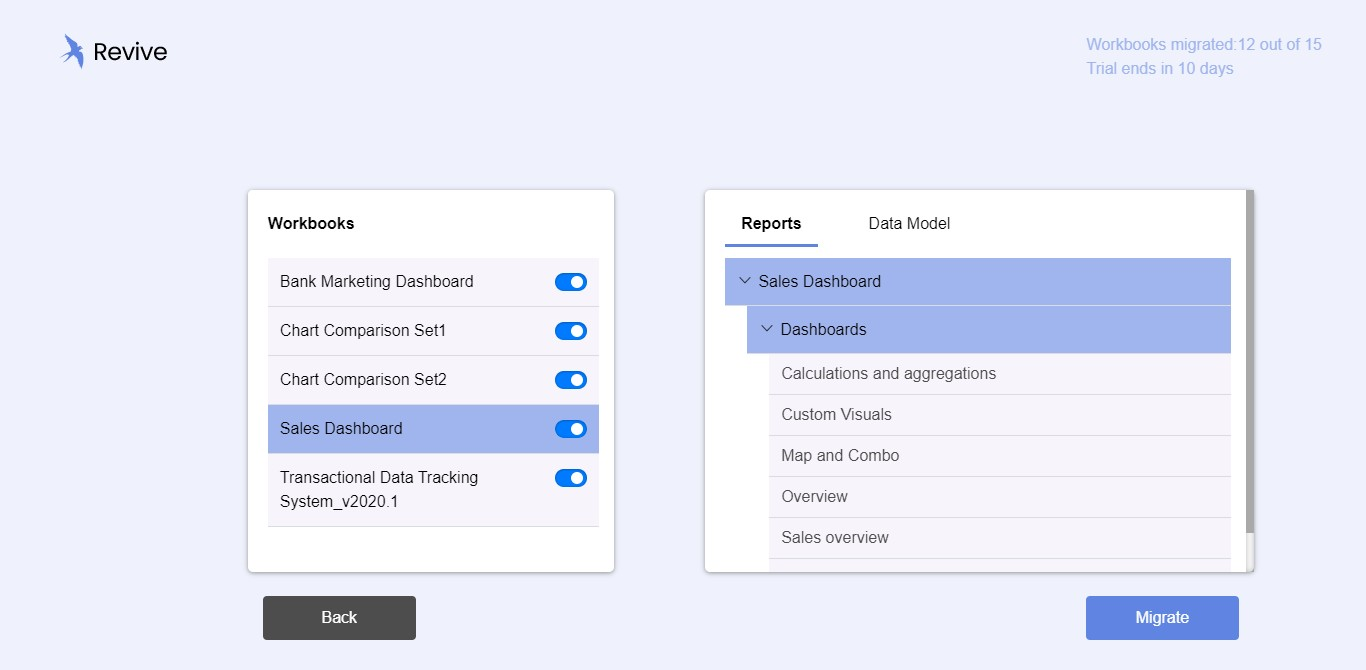1366x670 pixels.
Task: Click the Revive bird logo icon
Action: click(x=72, y=51)
